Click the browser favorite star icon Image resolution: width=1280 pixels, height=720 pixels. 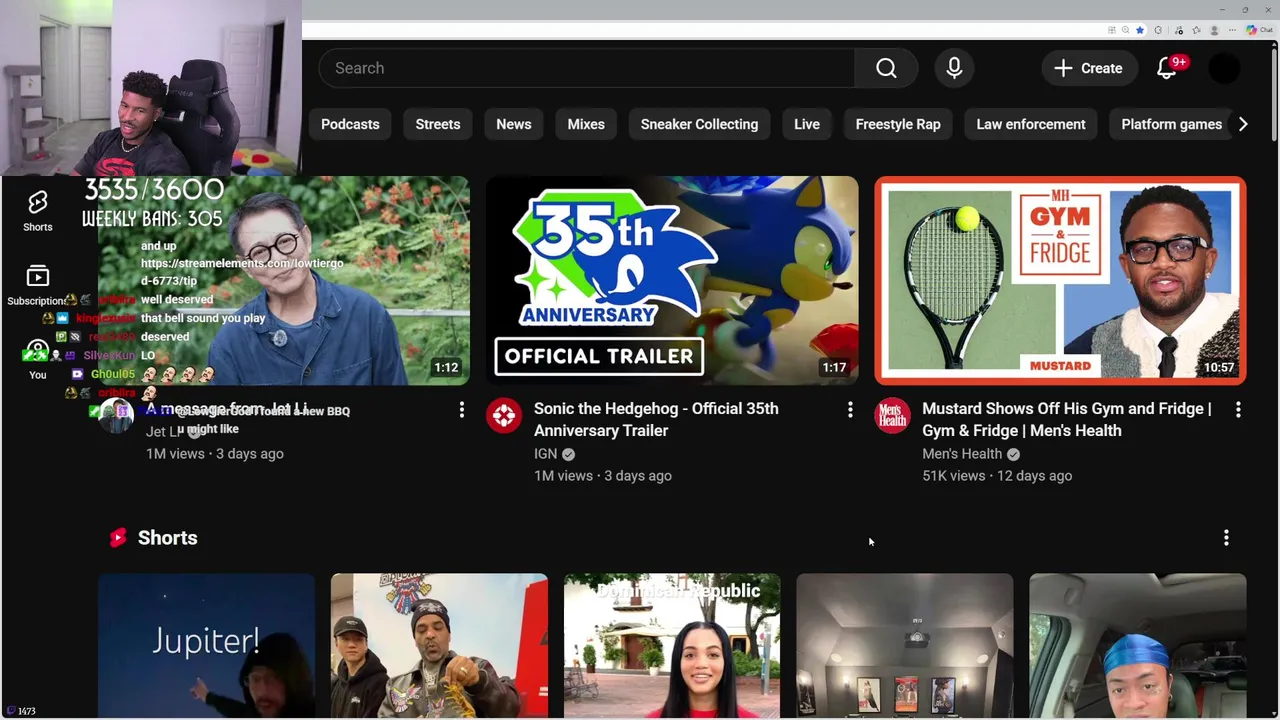pos(1140,30)
